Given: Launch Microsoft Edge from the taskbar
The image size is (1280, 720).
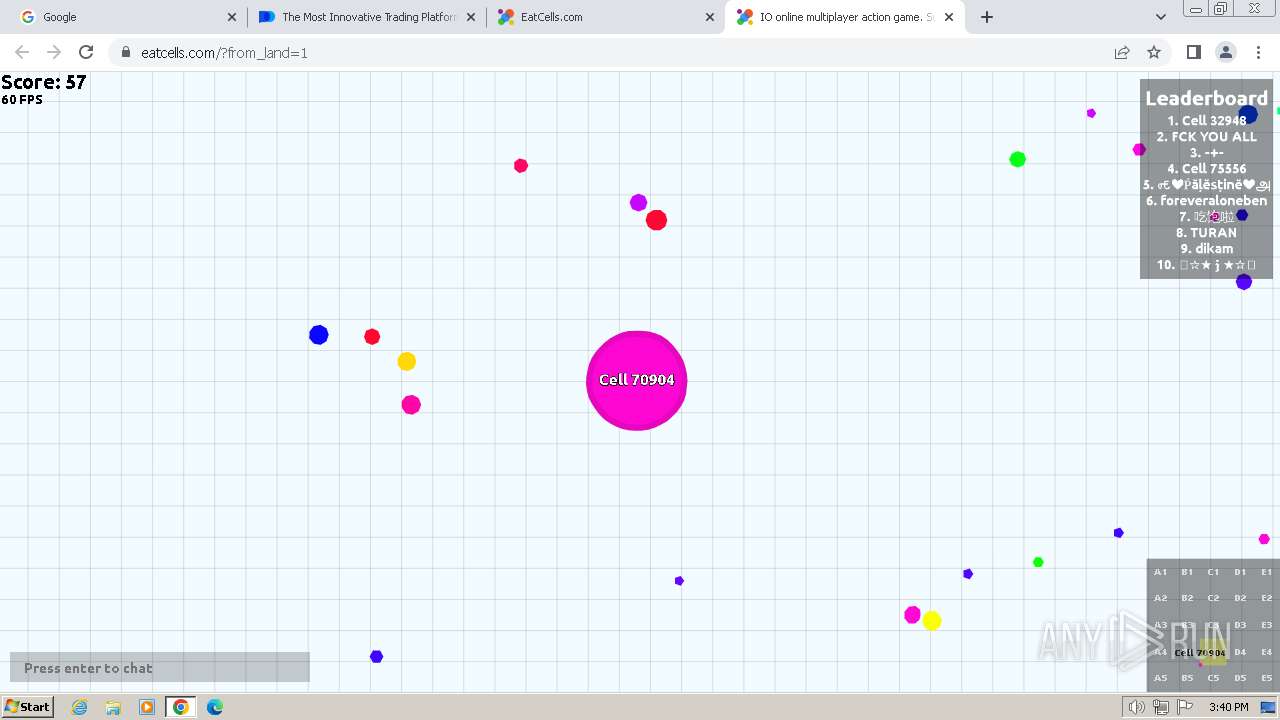Looking at the screenshot, I should [x=215, y=707].
